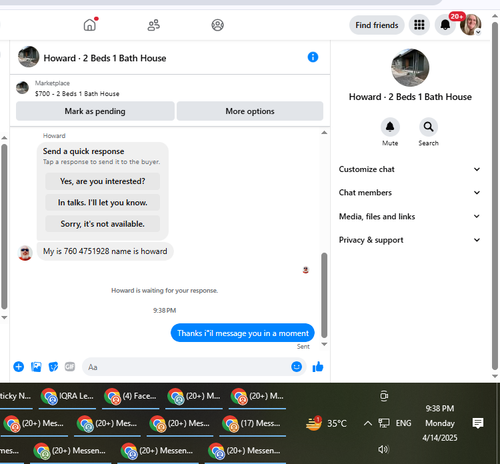Open the listing thumbnail in right panel
Image resolution: width=500 pixels, height=464 pixels.
click(410, 68)
